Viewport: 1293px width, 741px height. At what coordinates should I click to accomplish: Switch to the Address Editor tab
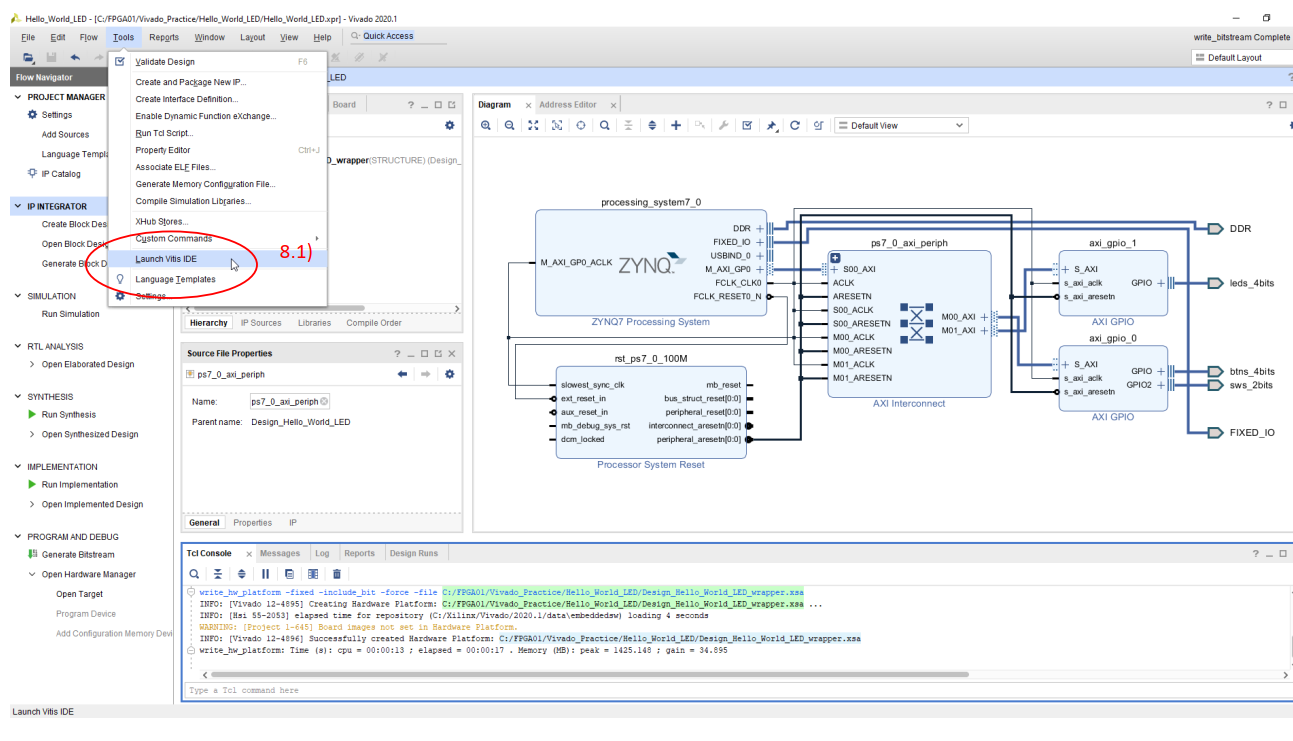(568, 104)
